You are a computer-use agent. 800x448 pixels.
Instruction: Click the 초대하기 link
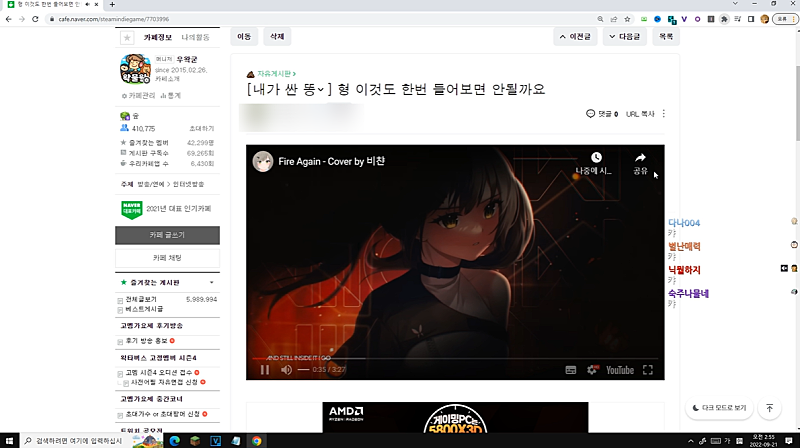[202, 129]
